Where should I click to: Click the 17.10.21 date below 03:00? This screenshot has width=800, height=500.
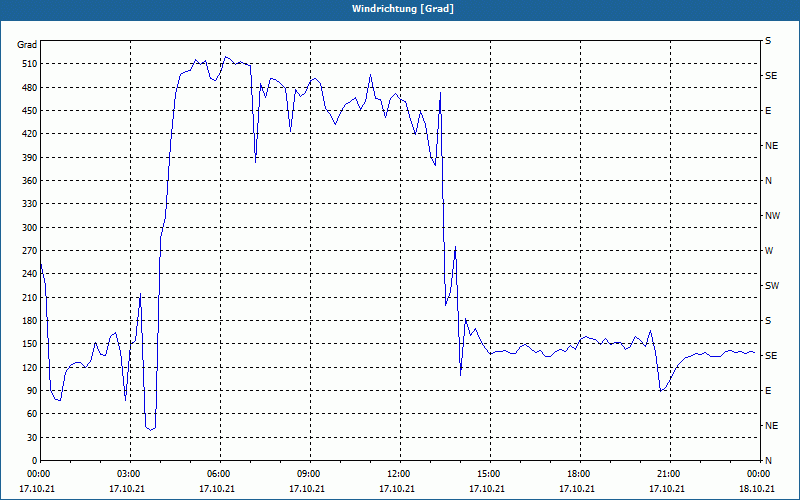click(x=127, y=489)
